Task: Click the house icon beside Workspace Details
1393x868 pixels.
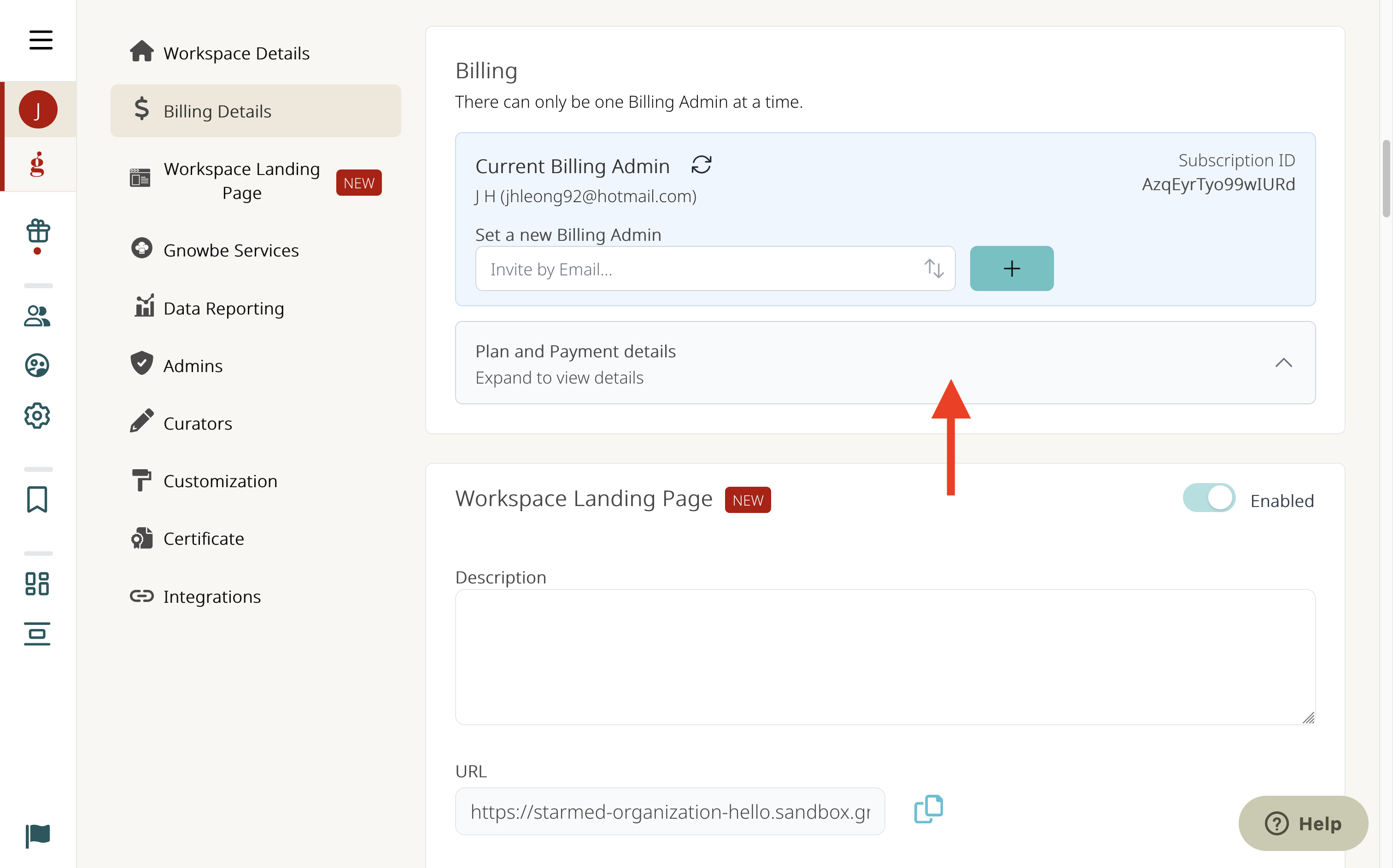Action: pos(141,52)
